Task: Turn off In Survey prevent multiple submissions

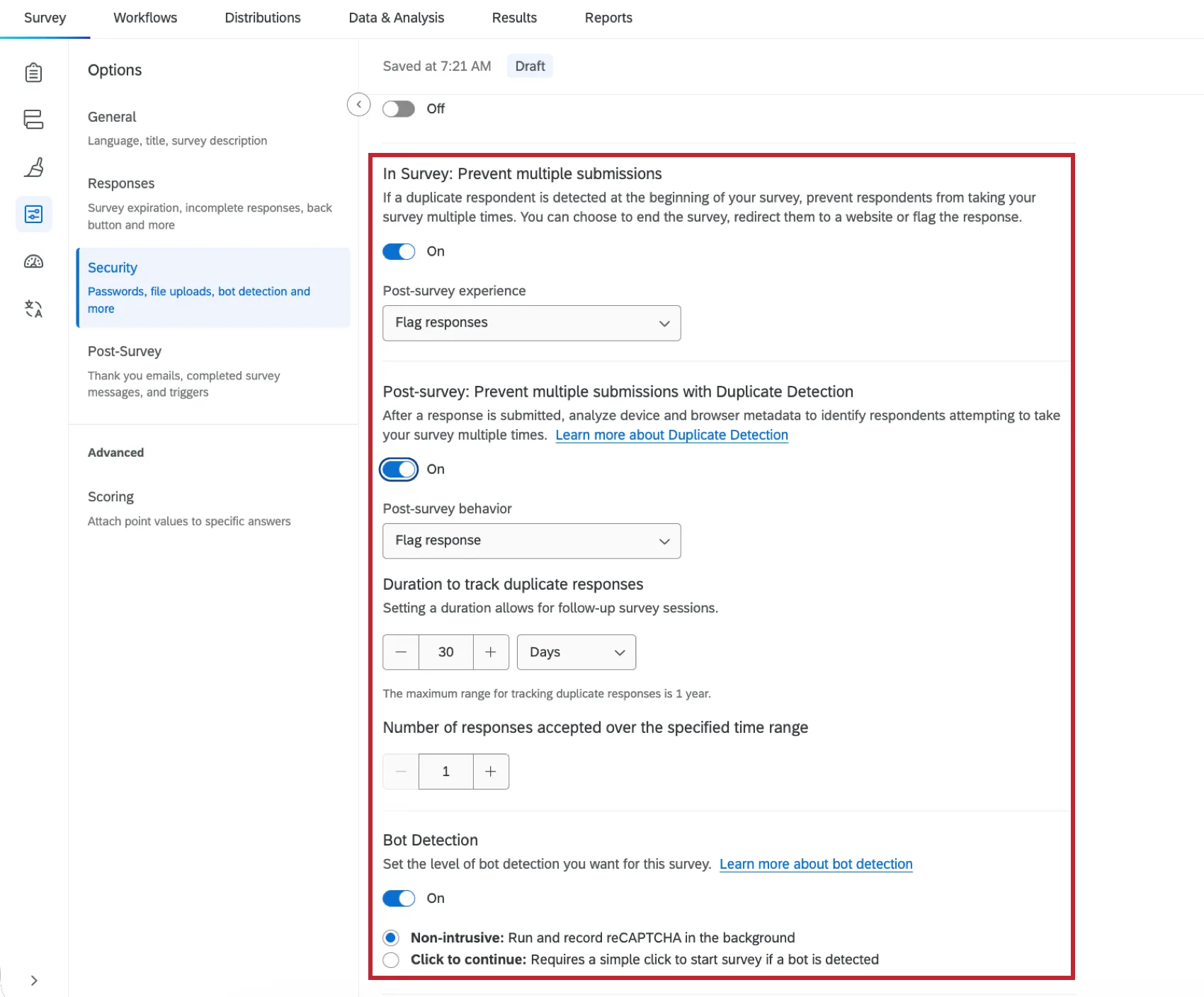Action: point(399,251)
